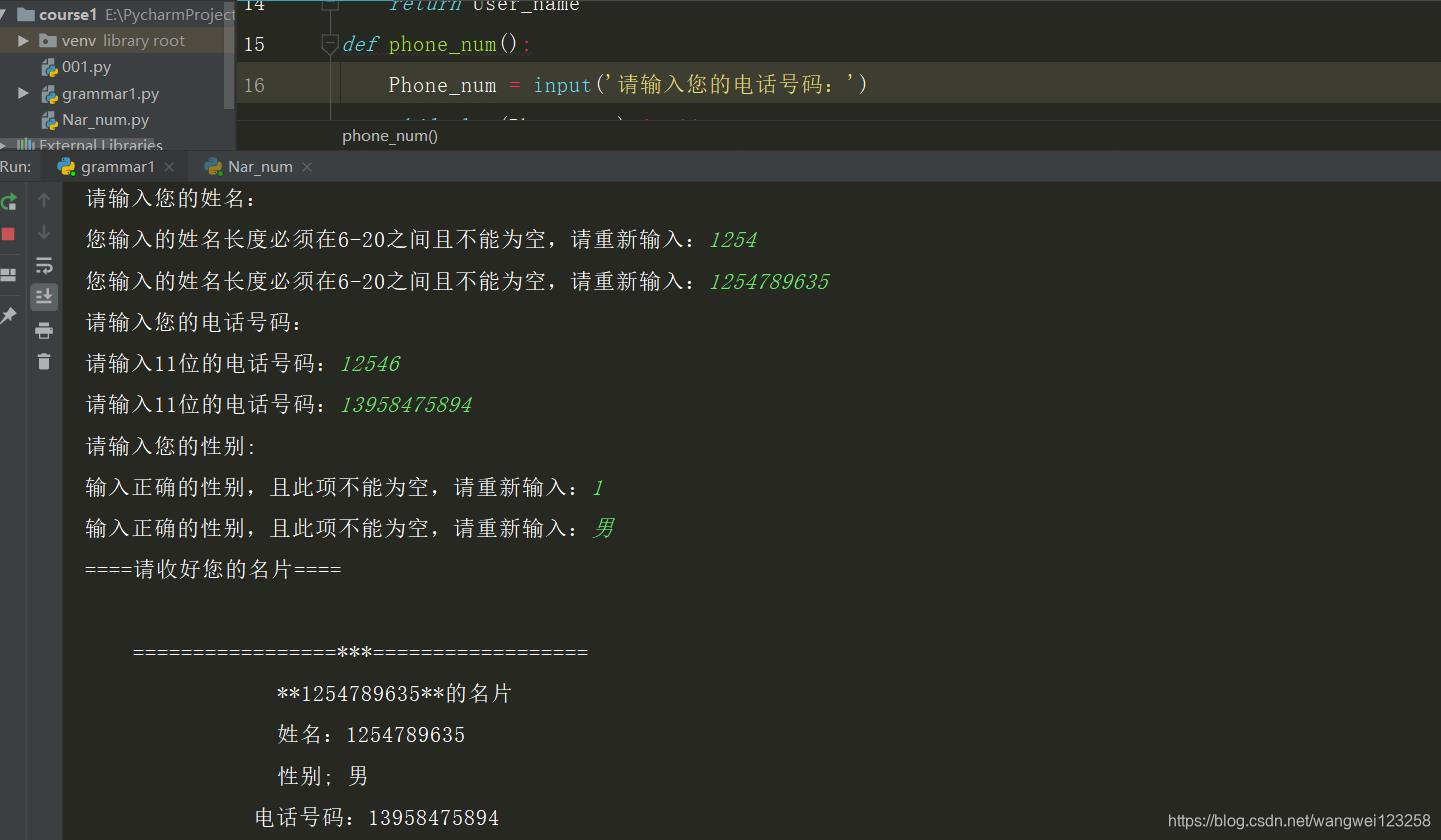Click the Python icon on grammar1 tab
1441x840 pixels.
tap(66, 167)
